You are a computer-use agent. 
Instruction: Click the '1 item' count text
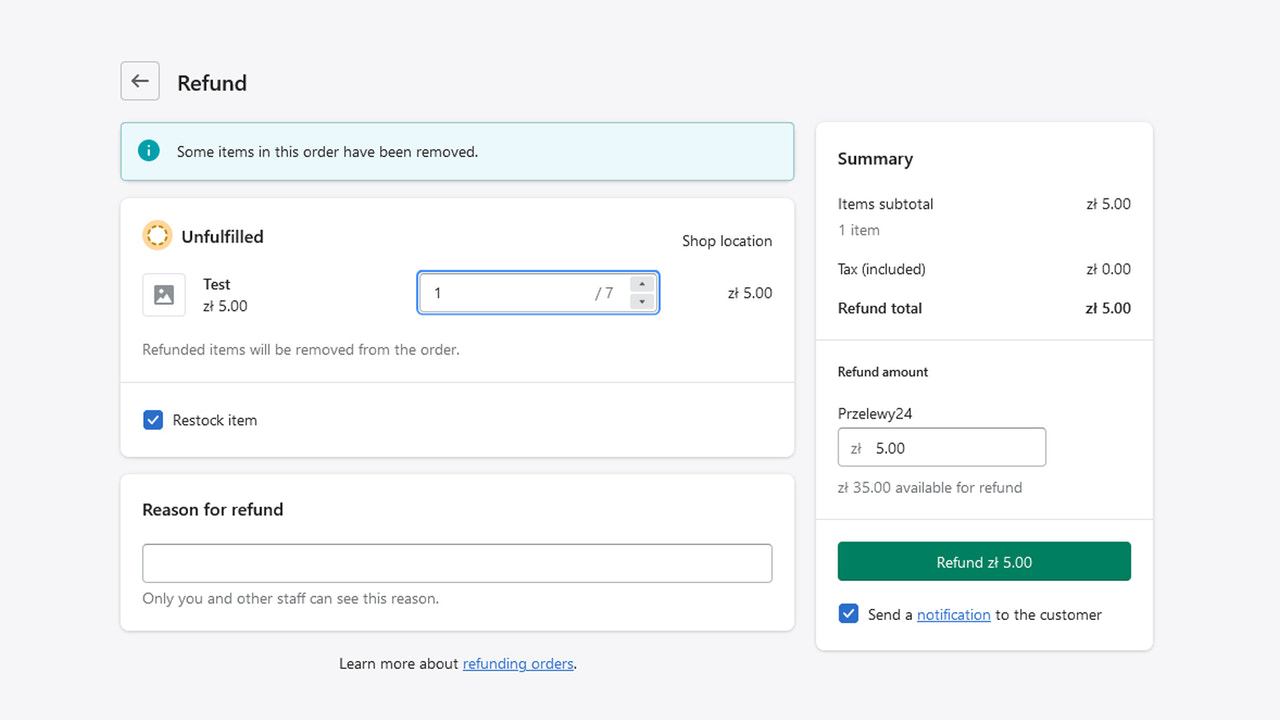tap(859, 230)
